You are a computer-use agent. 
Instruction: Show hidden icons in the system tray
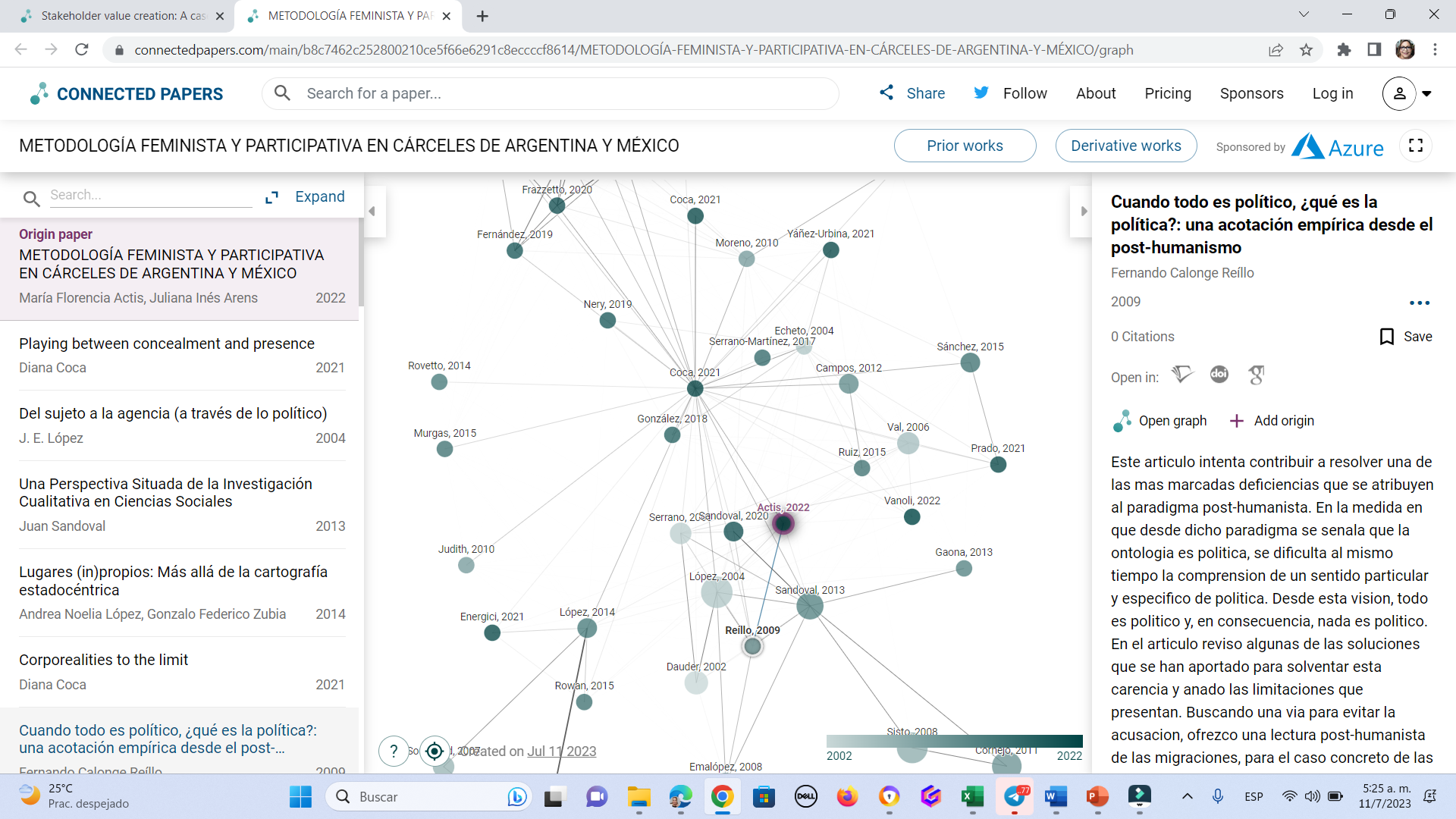1188,797
